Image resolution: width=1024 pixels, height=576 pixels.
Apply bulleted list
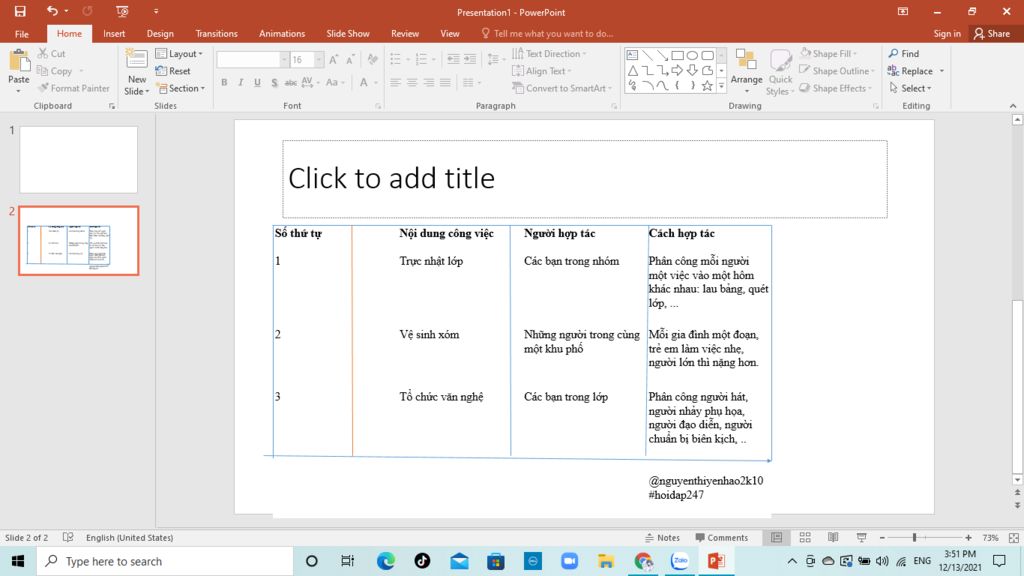click(395, 59)
